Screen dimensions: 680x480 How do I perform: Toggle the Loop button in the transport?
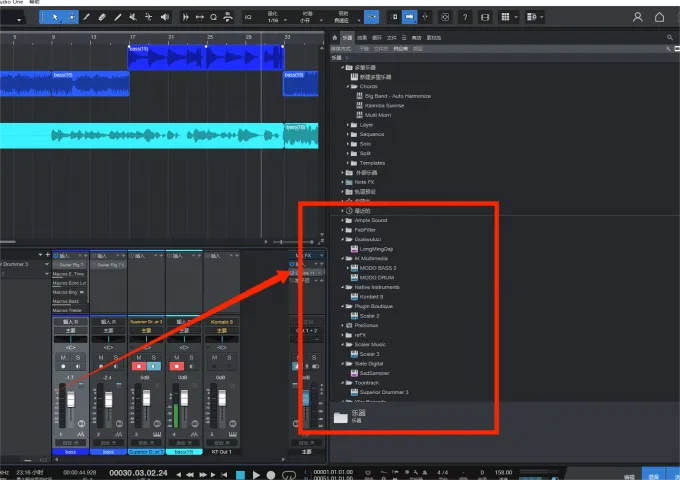289,475
